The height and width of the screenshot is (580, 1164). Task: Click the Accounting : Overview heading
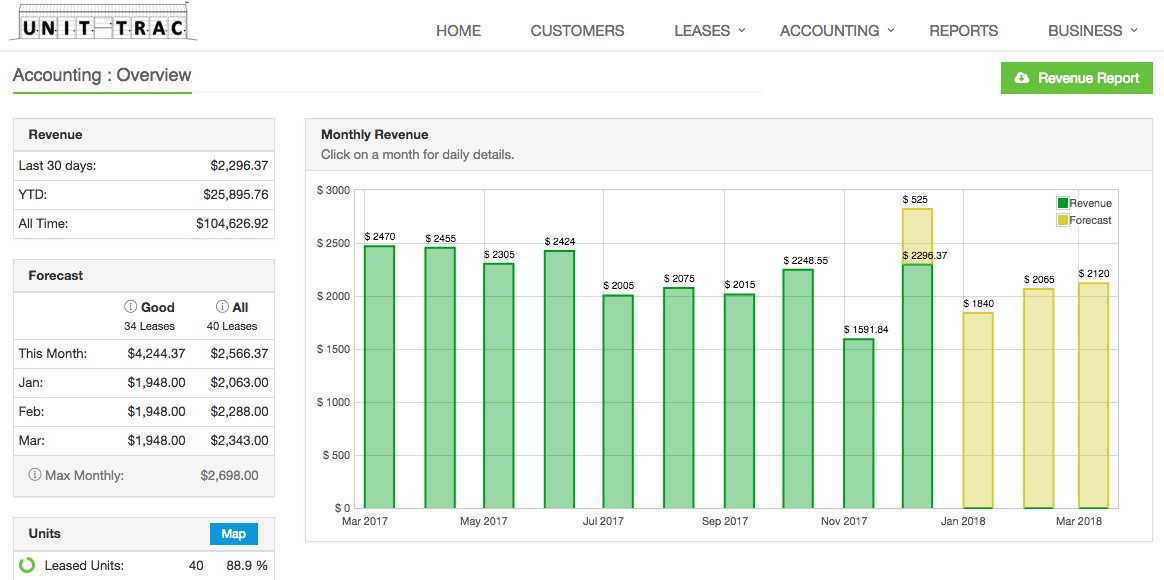(x=102, y=75)
